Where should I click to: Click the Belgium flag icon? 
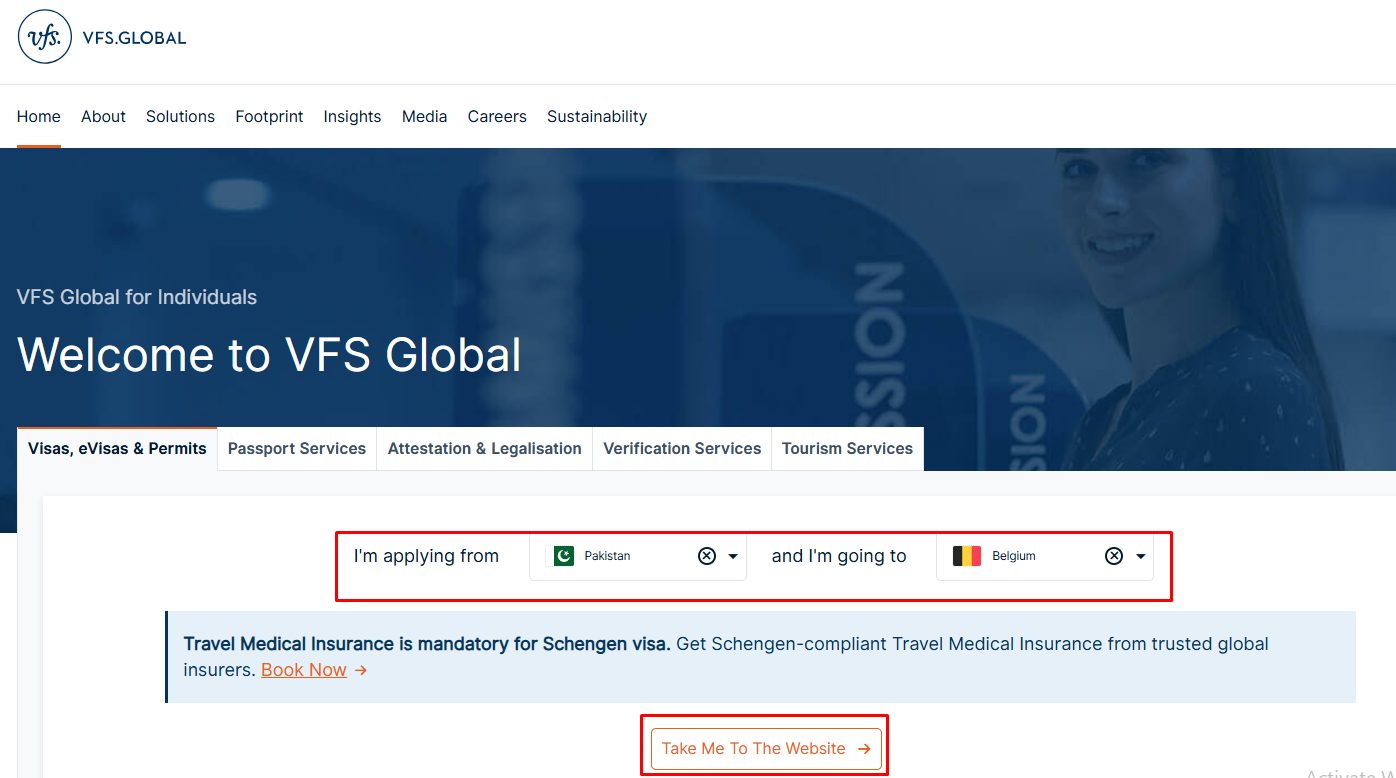(967, 556)
